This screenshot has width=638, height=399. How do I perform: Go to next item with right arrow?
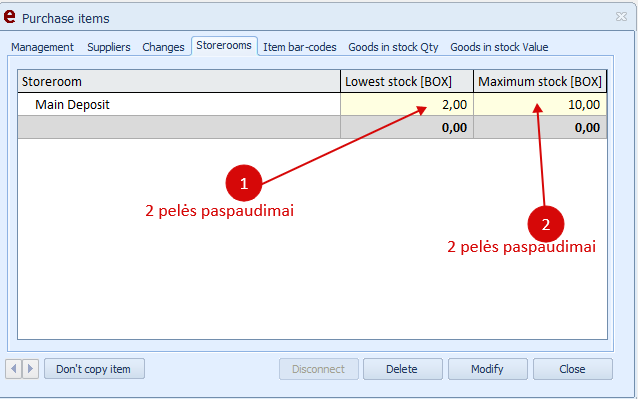[x=31, y=369]
